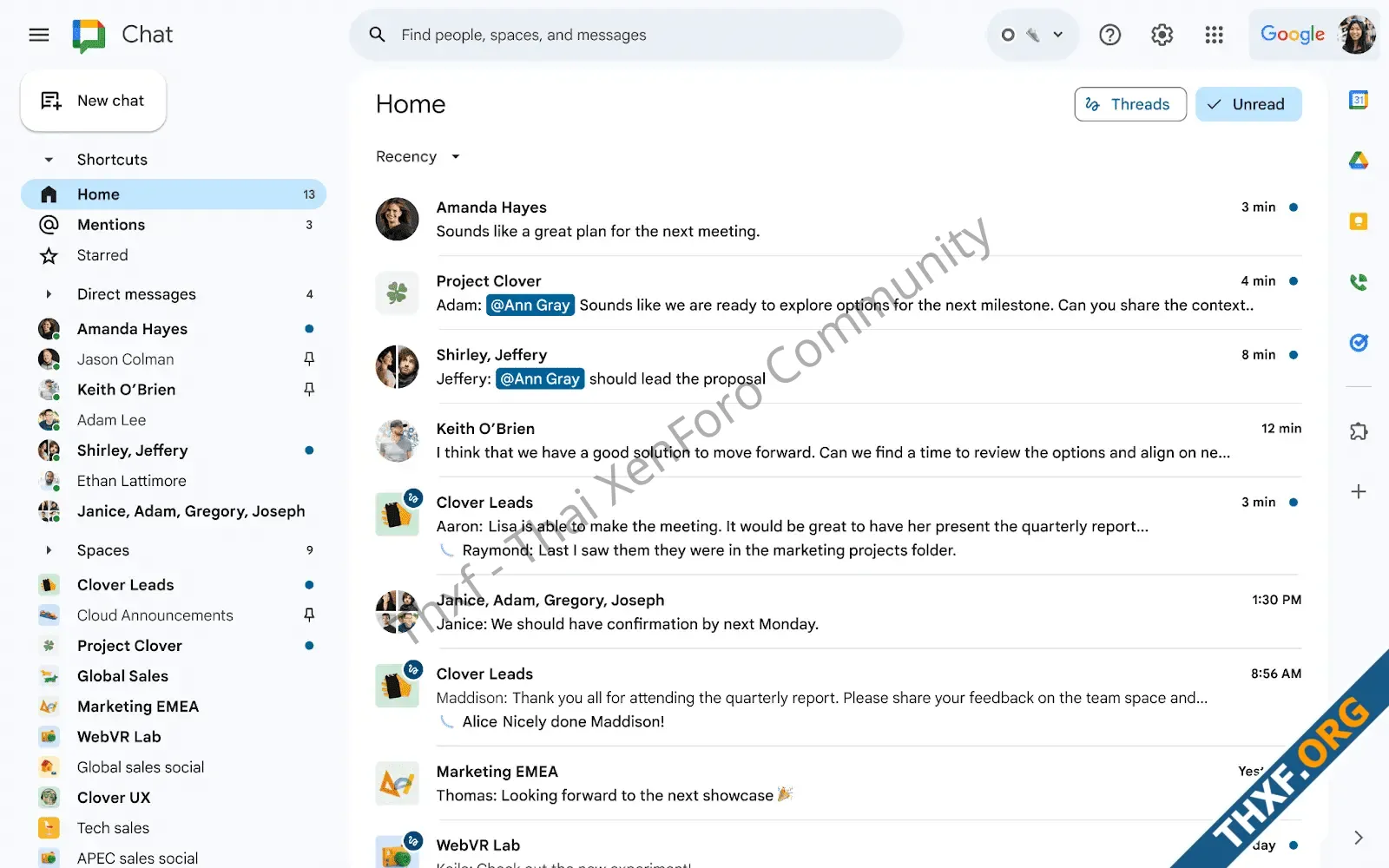
Task: Click the plus icon to get add-ons
Action: click(x=1359, y=491)
